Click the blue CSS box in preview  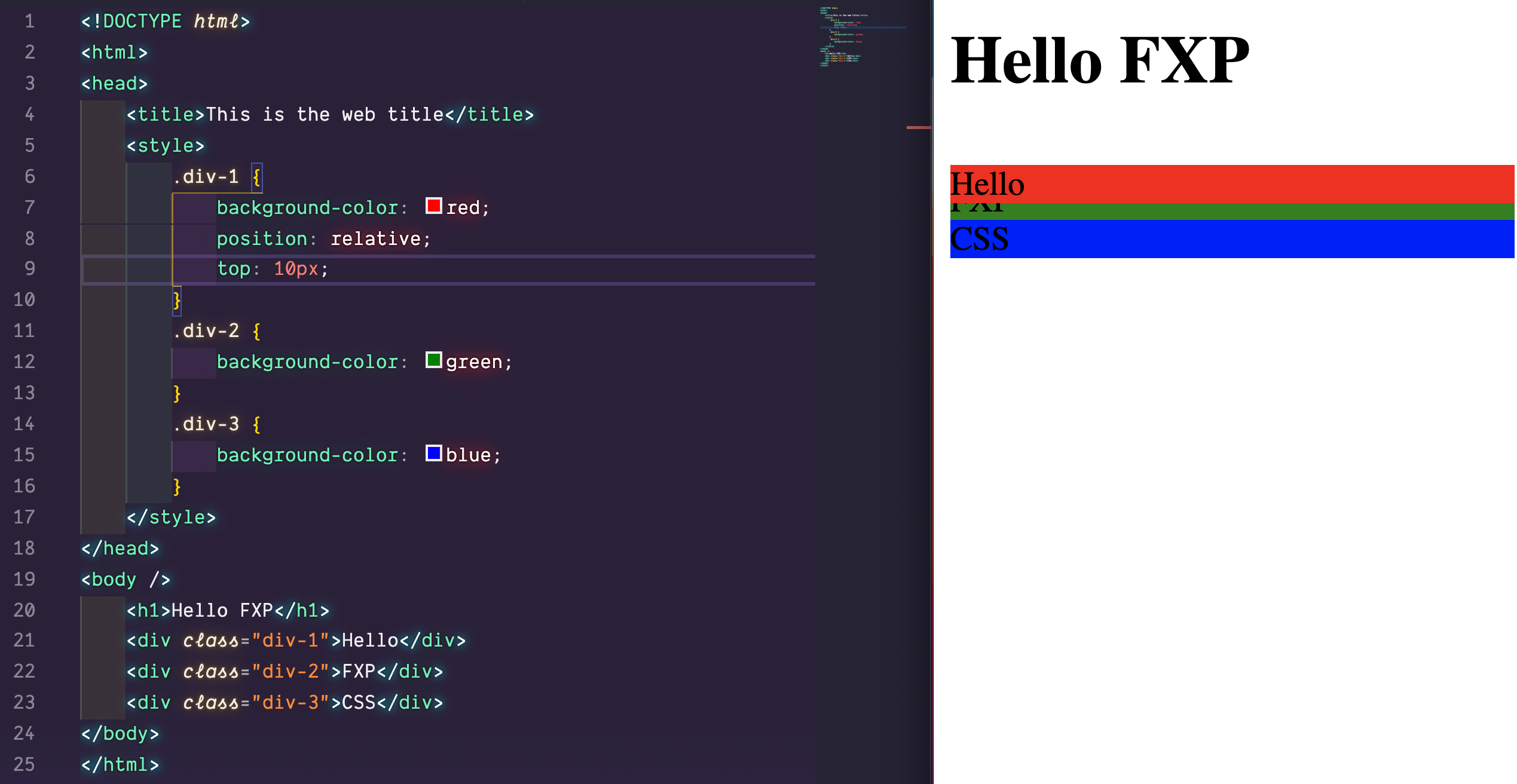1231,239
